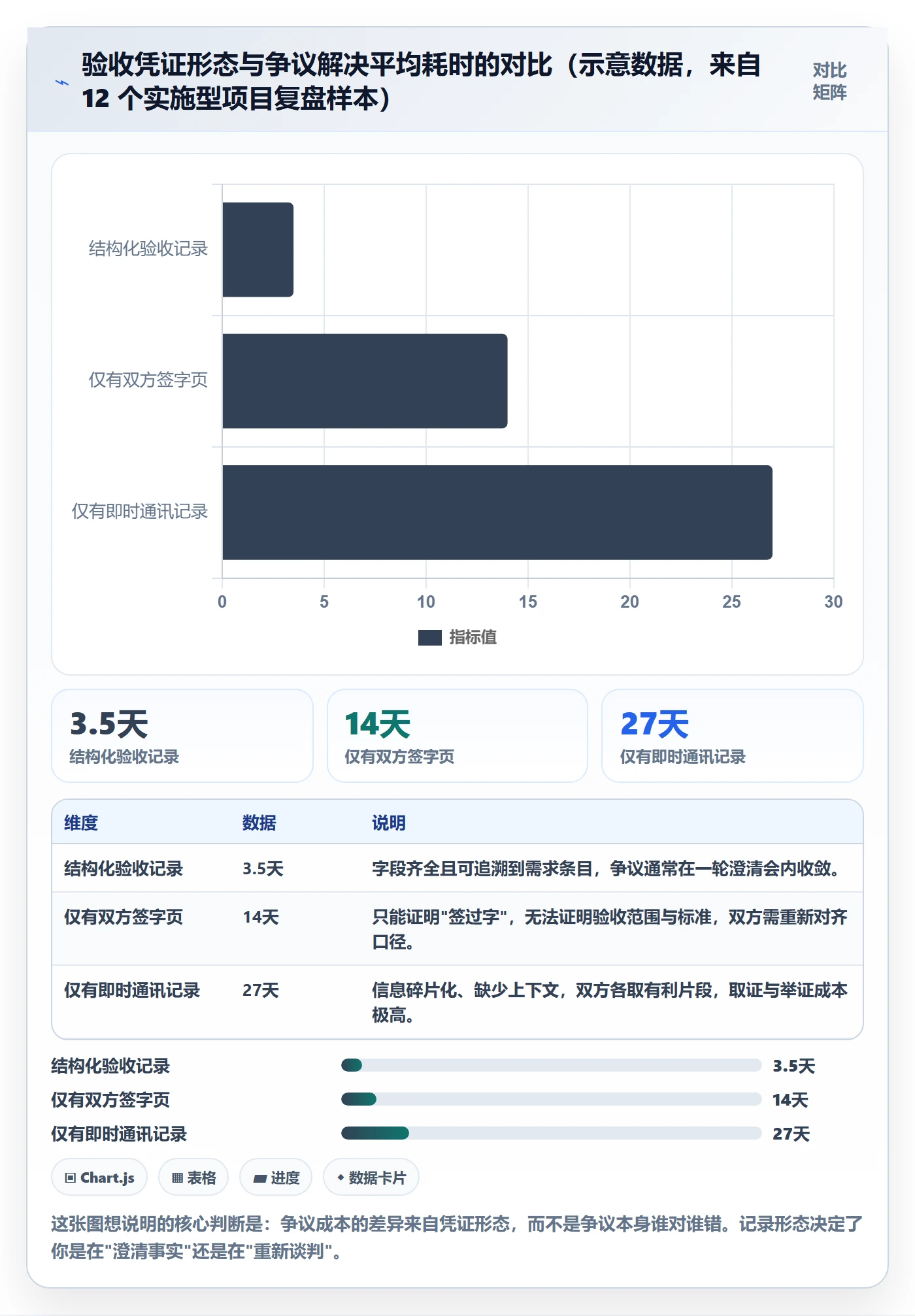Image resolution: width=915 pixels, height=1316 pixels.
Task: Click the 进度 tag chip
Action: pyautogui.click(x=276, y=1177)
